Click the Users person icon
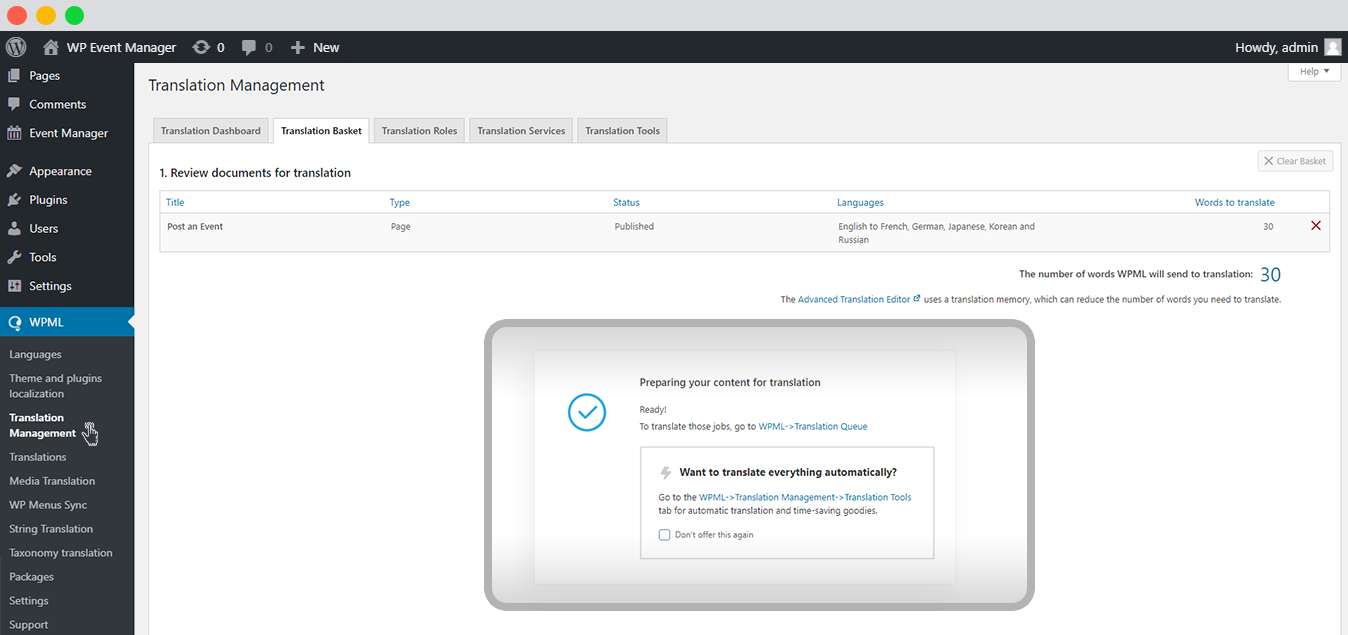The width and height of the screenshot is (1348, 635). 14,228
